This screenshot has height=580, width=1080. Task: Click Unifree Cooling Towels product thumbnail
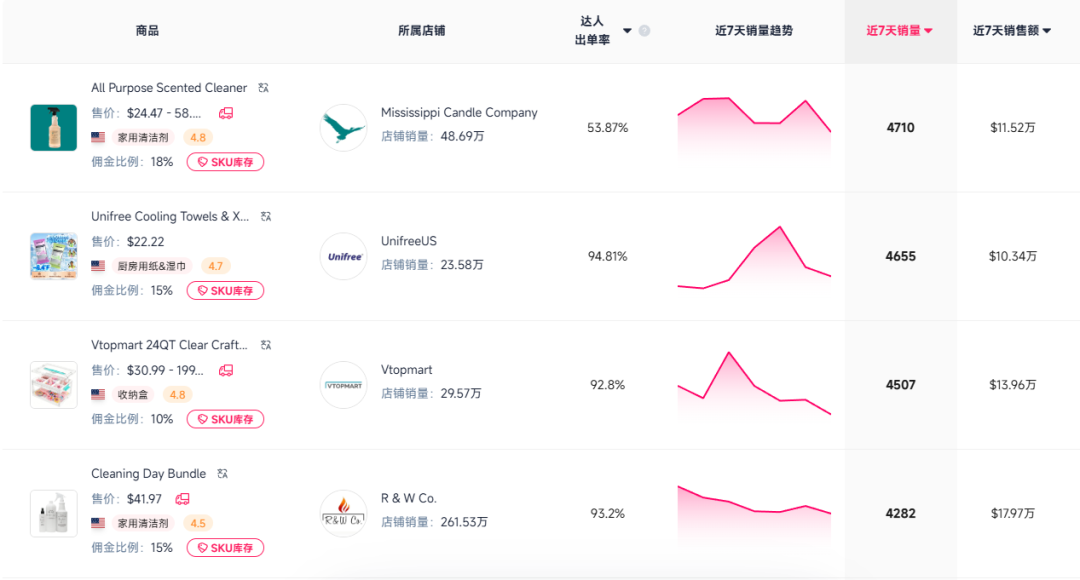click(54, 256)
